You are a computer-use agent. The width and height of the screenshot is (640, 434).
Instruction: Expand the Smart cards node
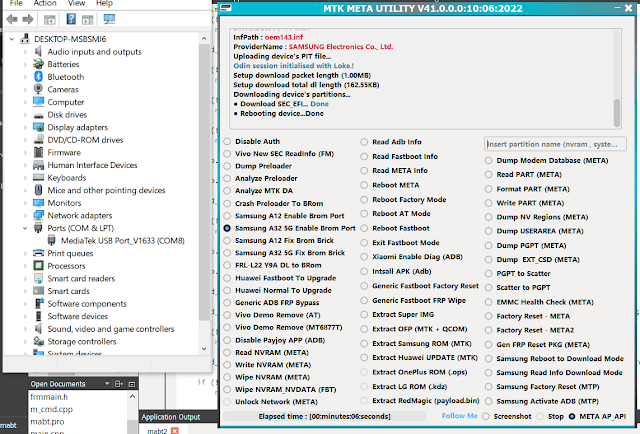[25, 291]
